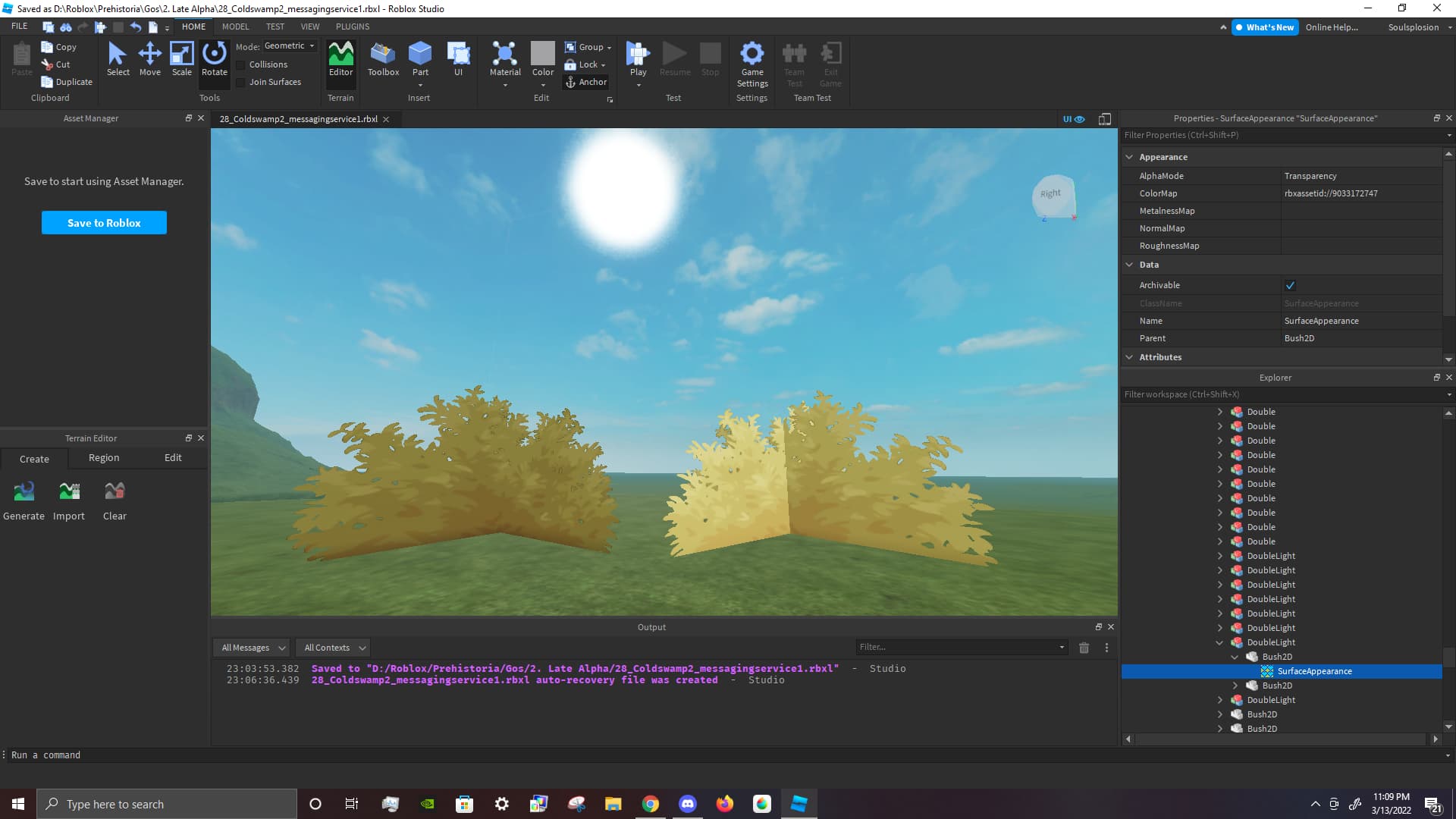
Task: Open the All Messages dropdown
Action: (x=253, y=648)
